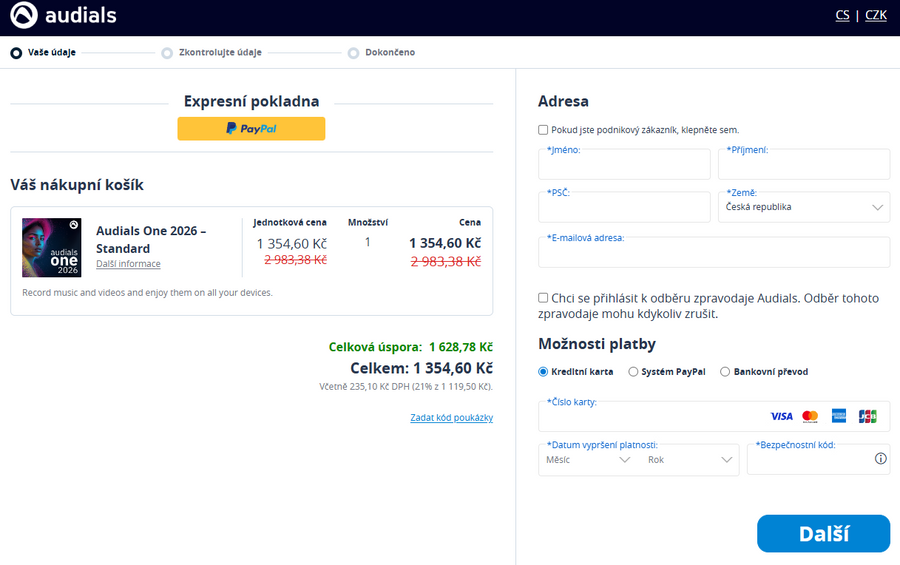Click the security code info icon

coord(880,459)
